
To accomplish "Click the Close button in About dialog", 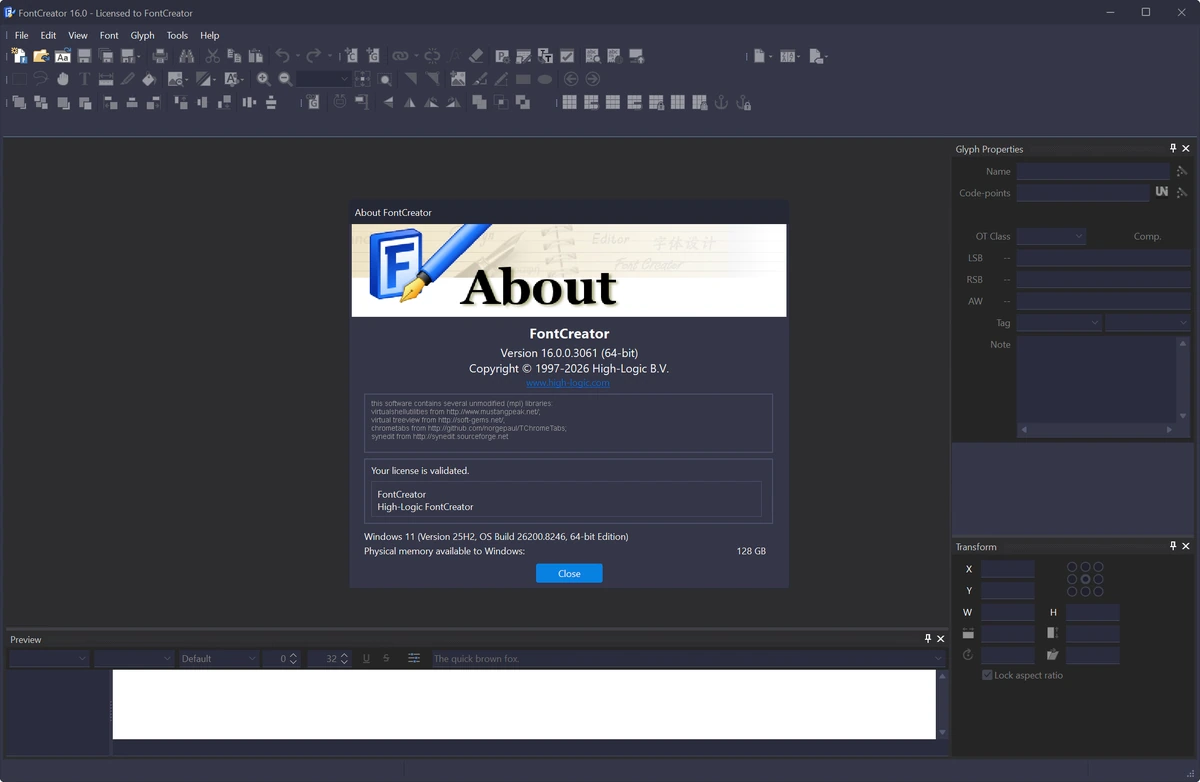I will [x=569, y=573].
